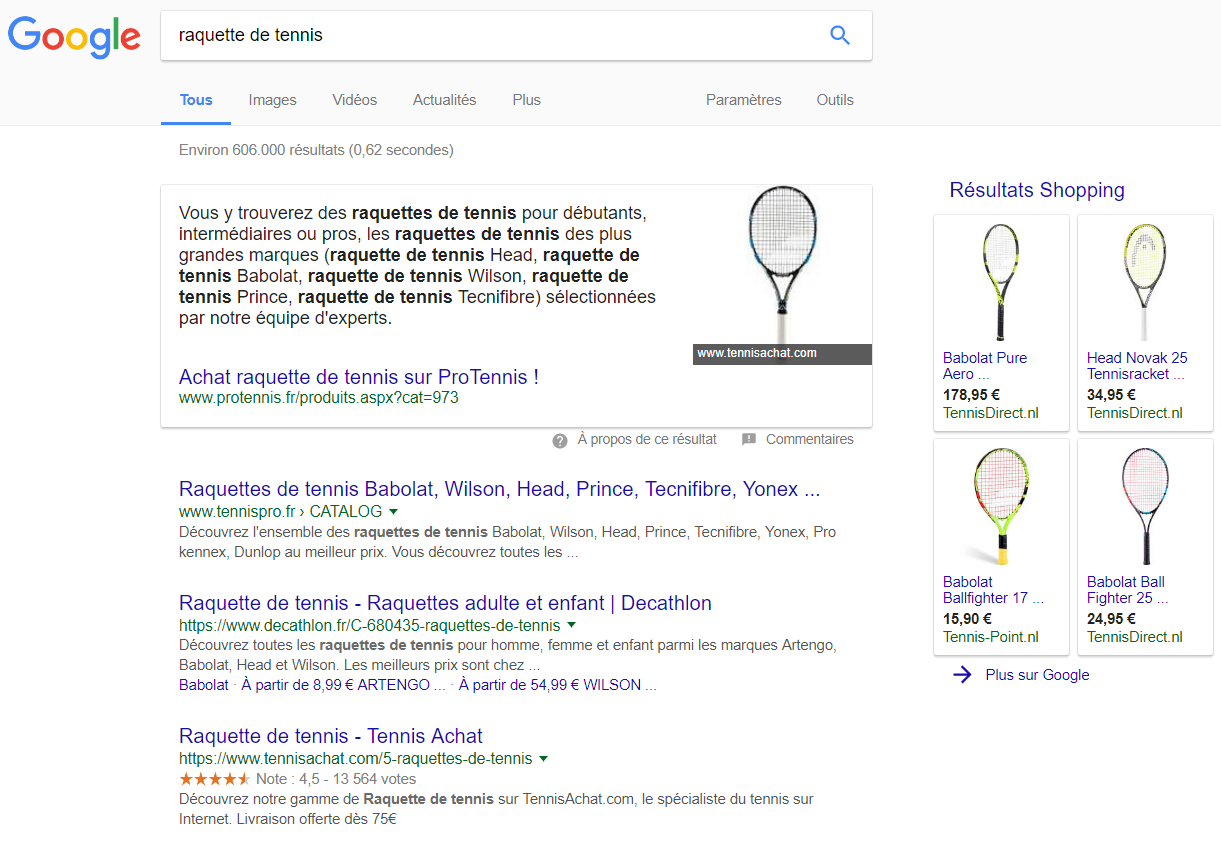1221x844 pixels.
Task: Click Babolat Pure Aero racket image
Action: tap(1001, 282)
